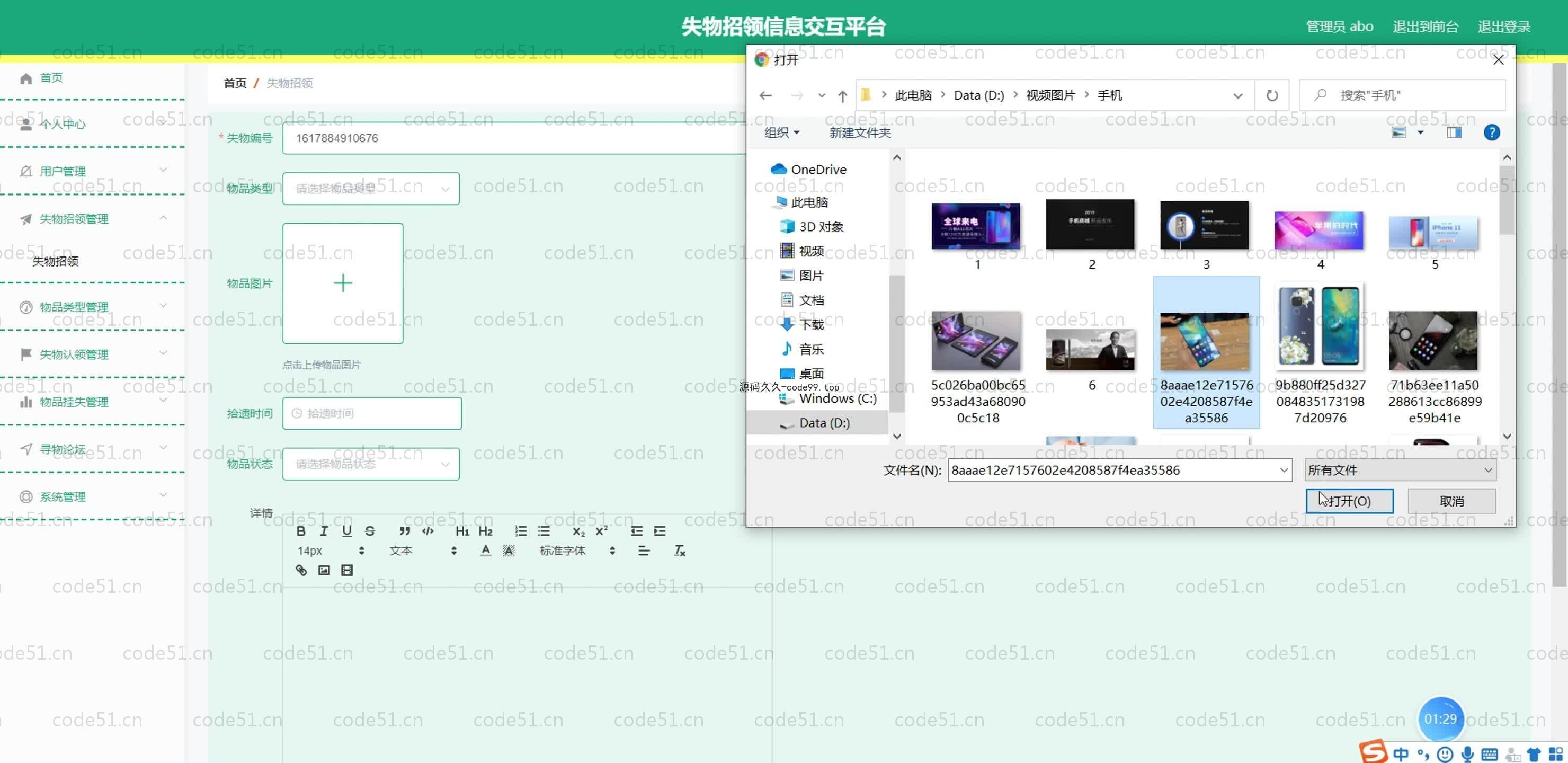Screen dimensions: 1568x763
Task: Open 组织 menu in file dialog
Action: point(781,132)
